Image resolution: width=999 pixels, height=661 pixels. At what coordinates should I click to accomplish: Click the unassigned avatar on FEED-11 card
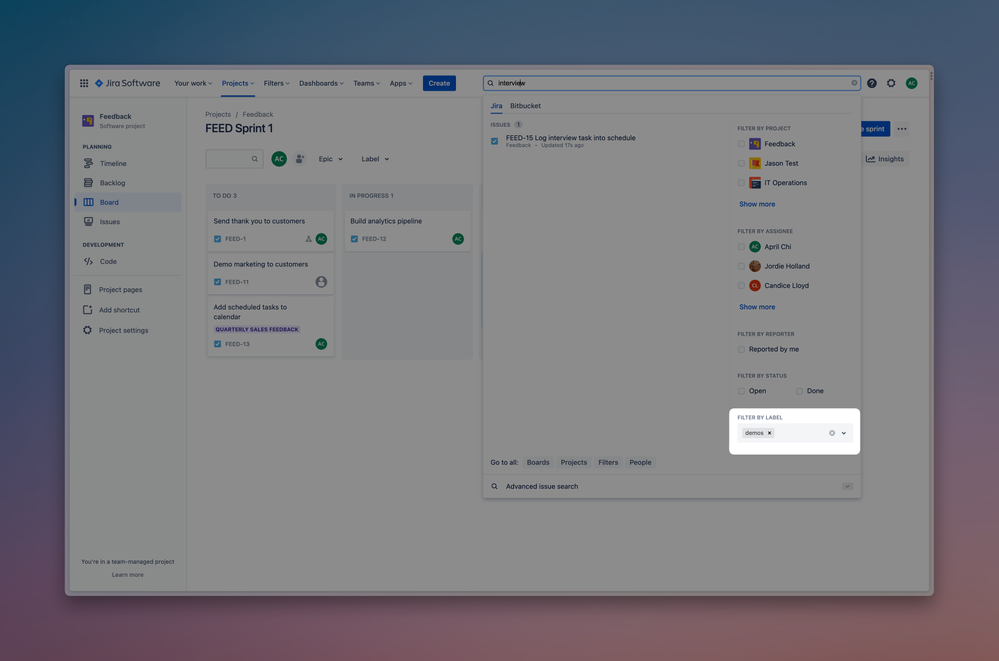(321, 282)
